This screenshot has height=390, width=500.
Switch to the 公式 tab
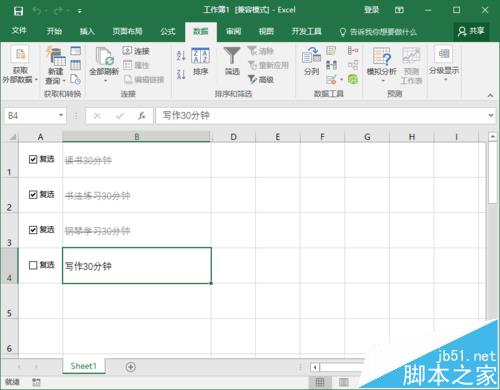(x=168, y=31)
